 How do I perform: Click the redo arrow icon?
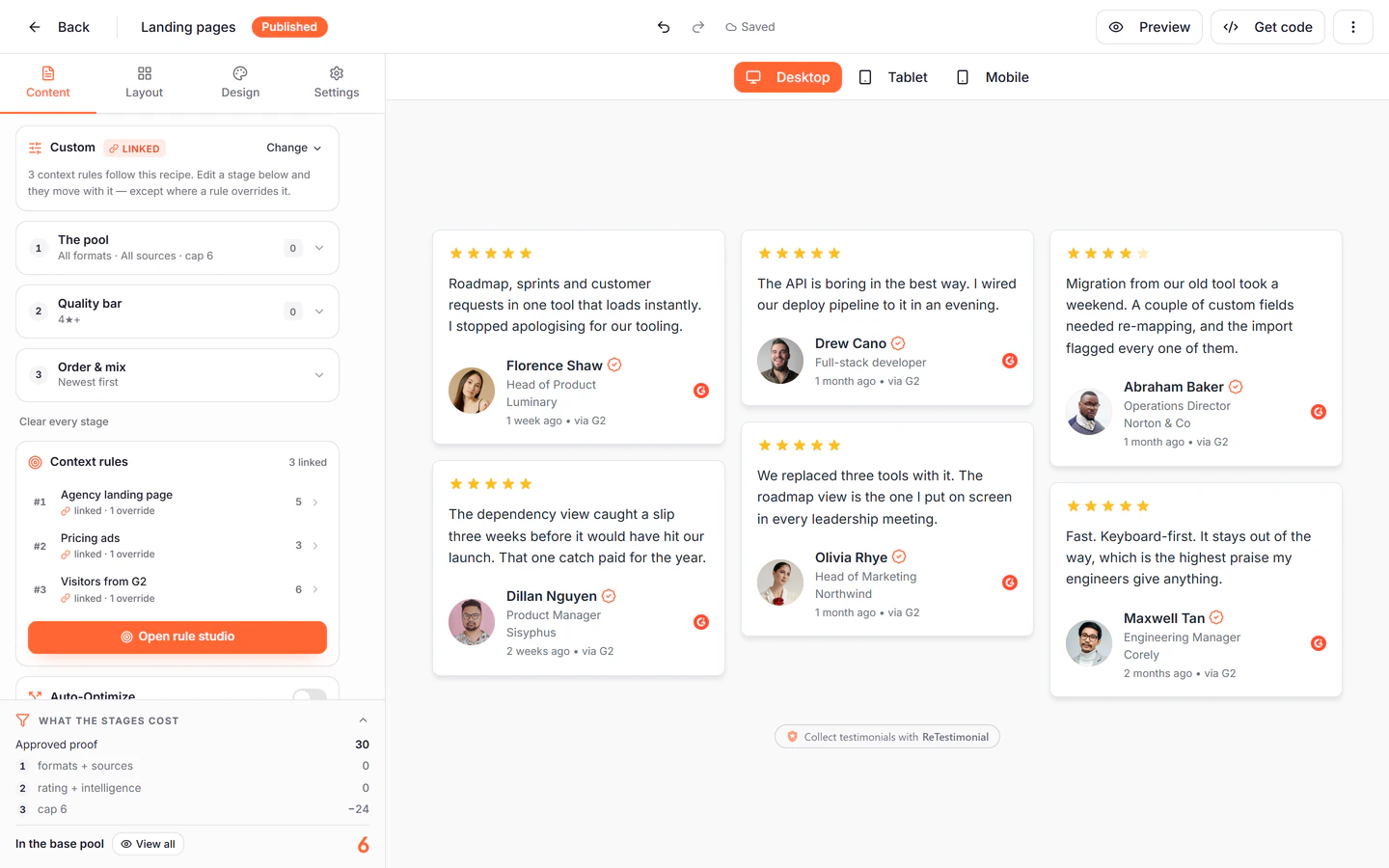pyautogui.click(x=698, y=27)
